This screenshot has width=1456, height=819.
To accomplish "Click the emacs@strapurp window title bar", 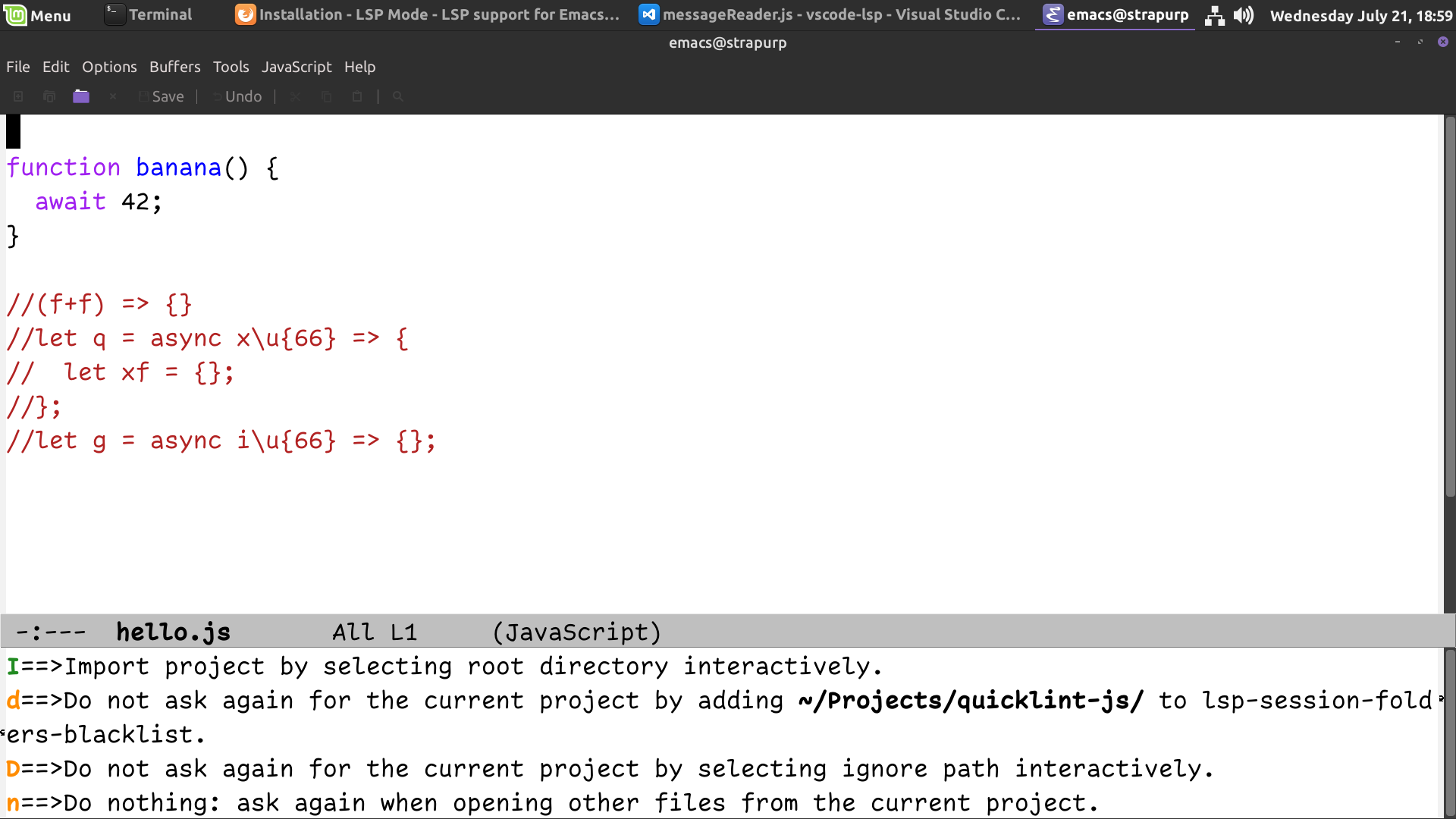I will click(x=728, y=42).
